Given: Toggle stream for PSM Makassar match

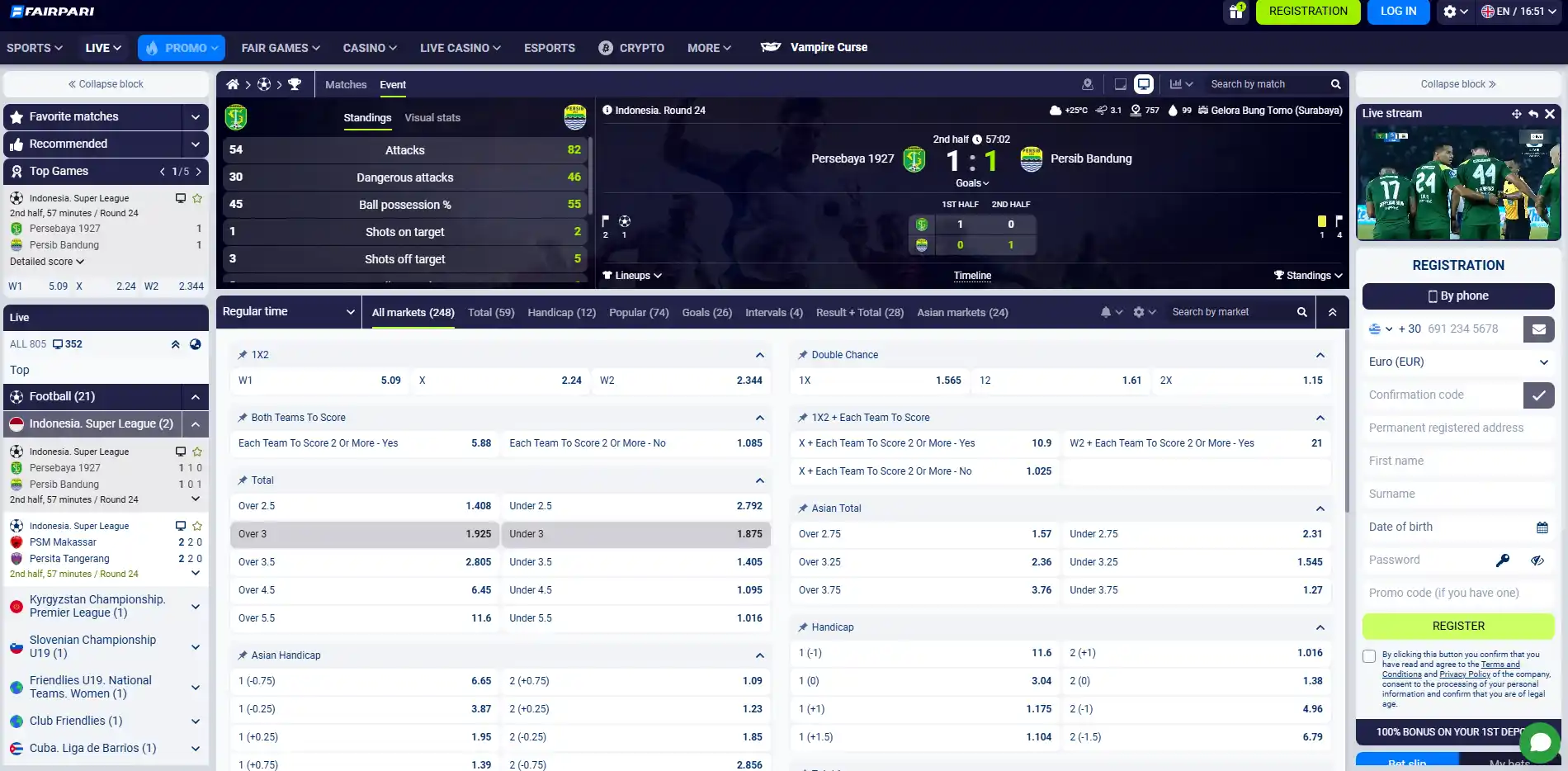Looking at the screenshot, I should pyautogui.click(x=181, y=526).
